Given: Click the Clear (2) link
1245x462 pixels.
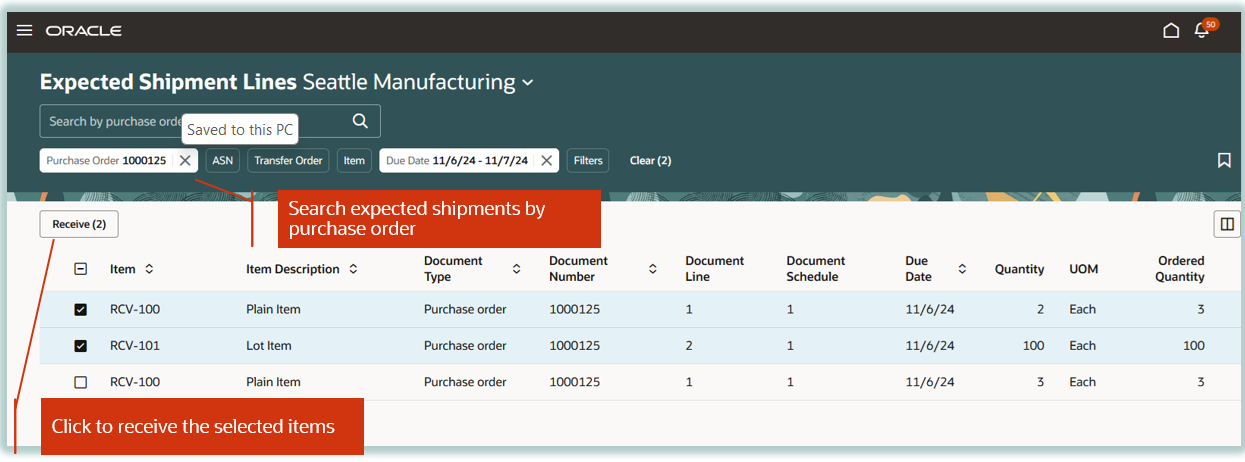Looking at the screenshot, I should [650, 160].
